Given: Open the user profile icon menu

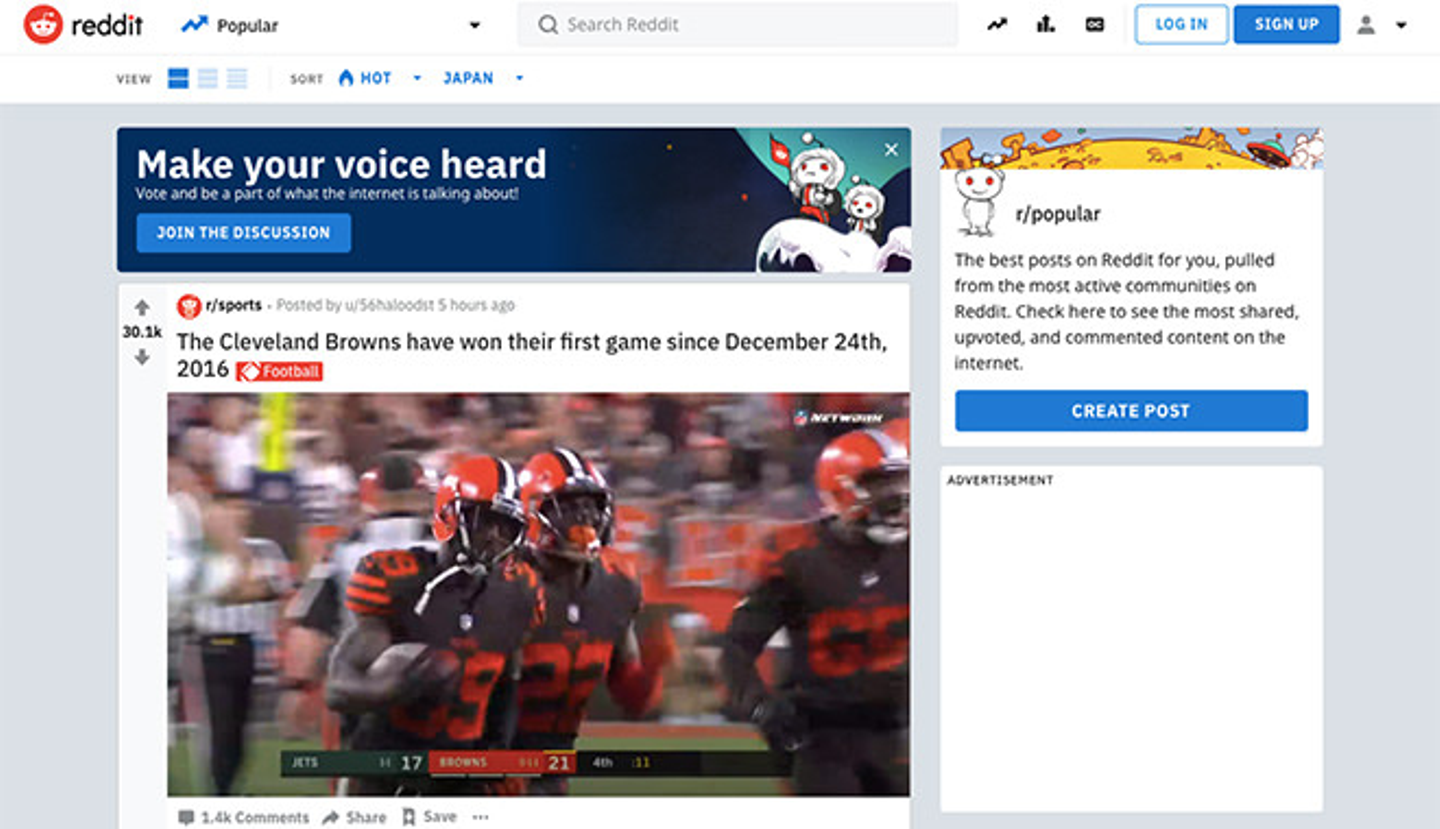Looking at the screenshot, I should coord(1366,25).
